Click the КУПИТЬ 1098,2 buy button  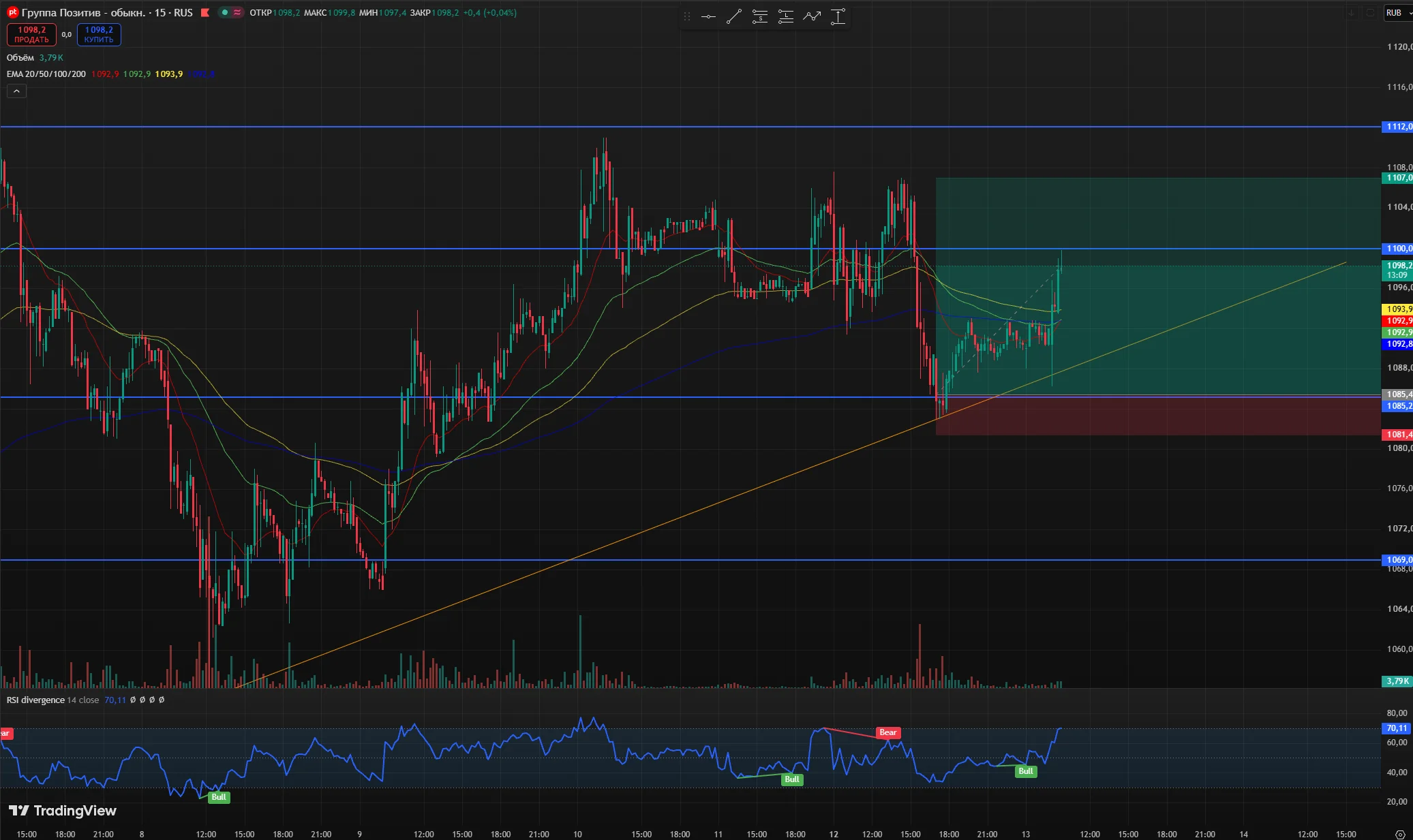tap(99, 35)
